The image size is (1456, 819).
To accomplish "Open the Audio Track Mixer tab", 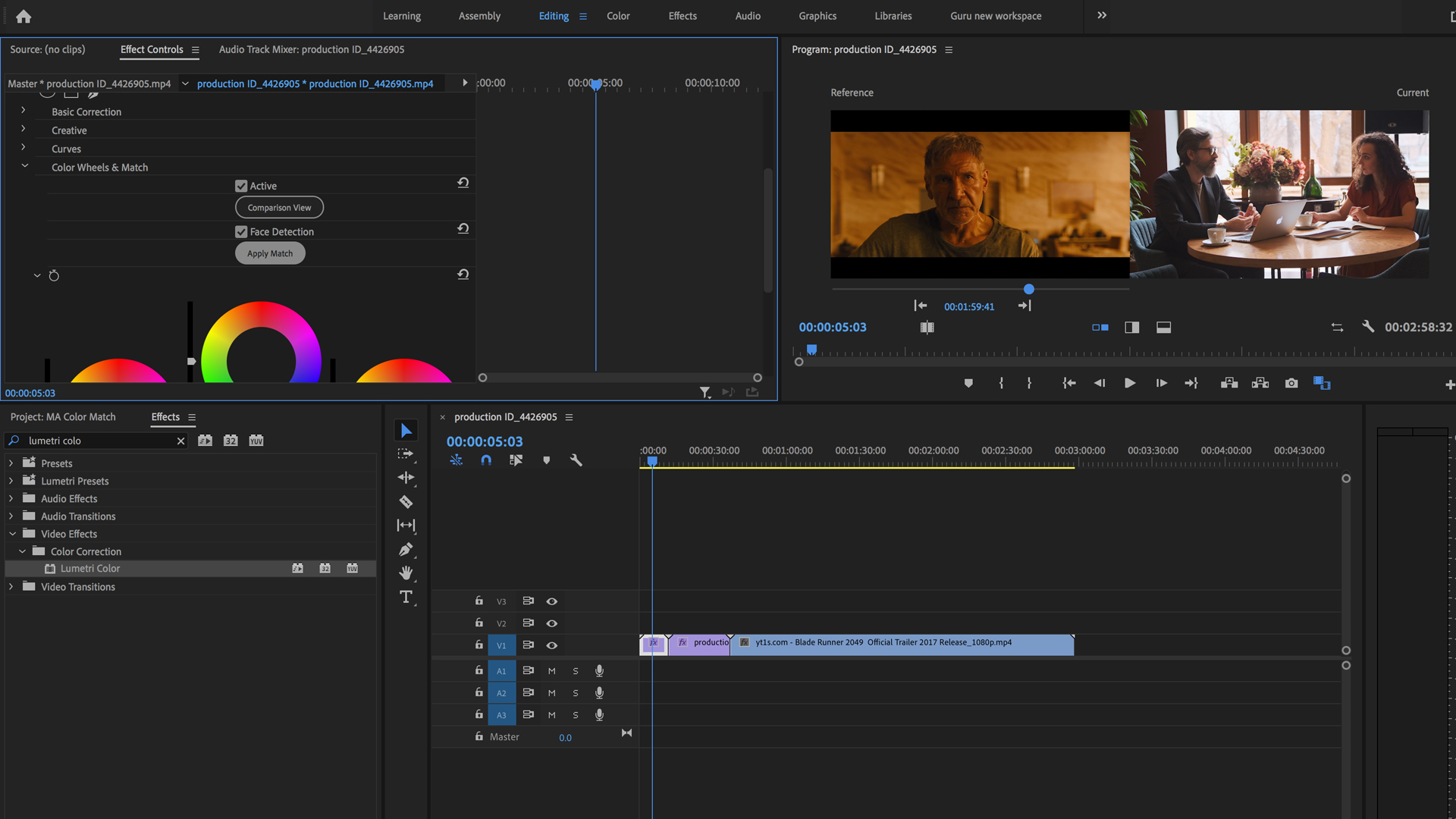I will coord(311,49).
